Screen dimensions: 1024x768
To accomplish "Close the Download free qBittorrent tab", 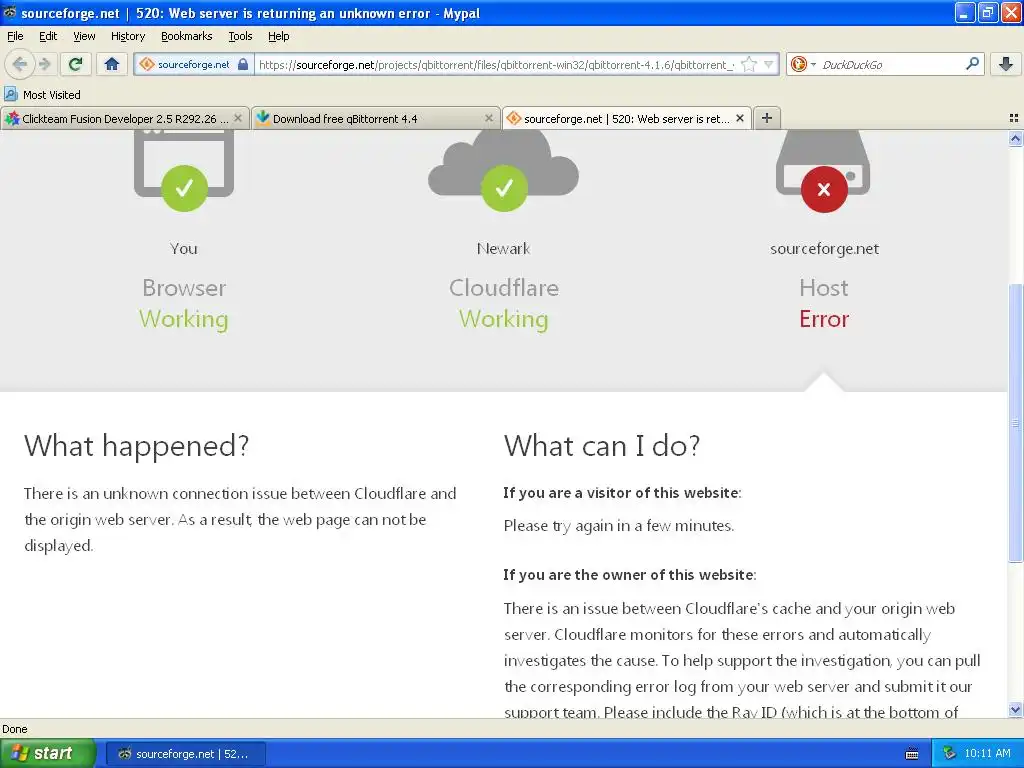I will pyautogui.click(x=488, y=118).
